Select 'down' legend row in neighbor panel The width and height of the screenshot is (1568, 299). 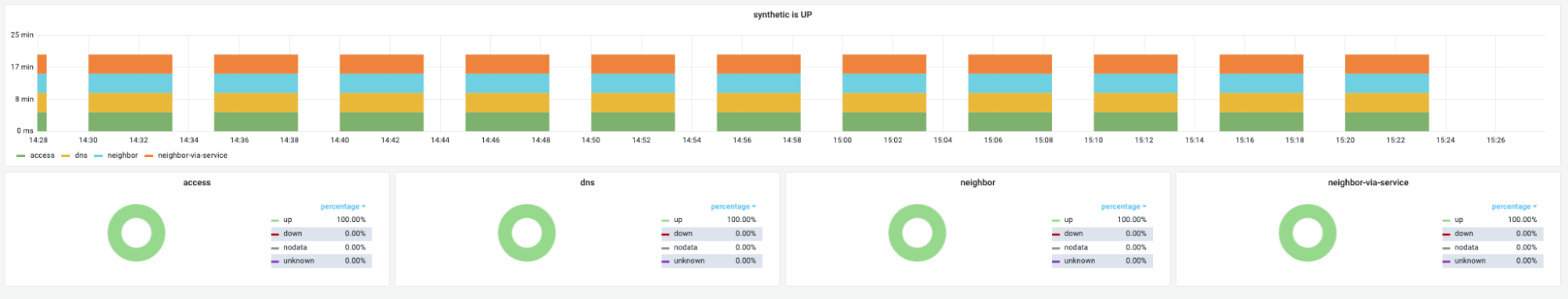coord(1102,233)
